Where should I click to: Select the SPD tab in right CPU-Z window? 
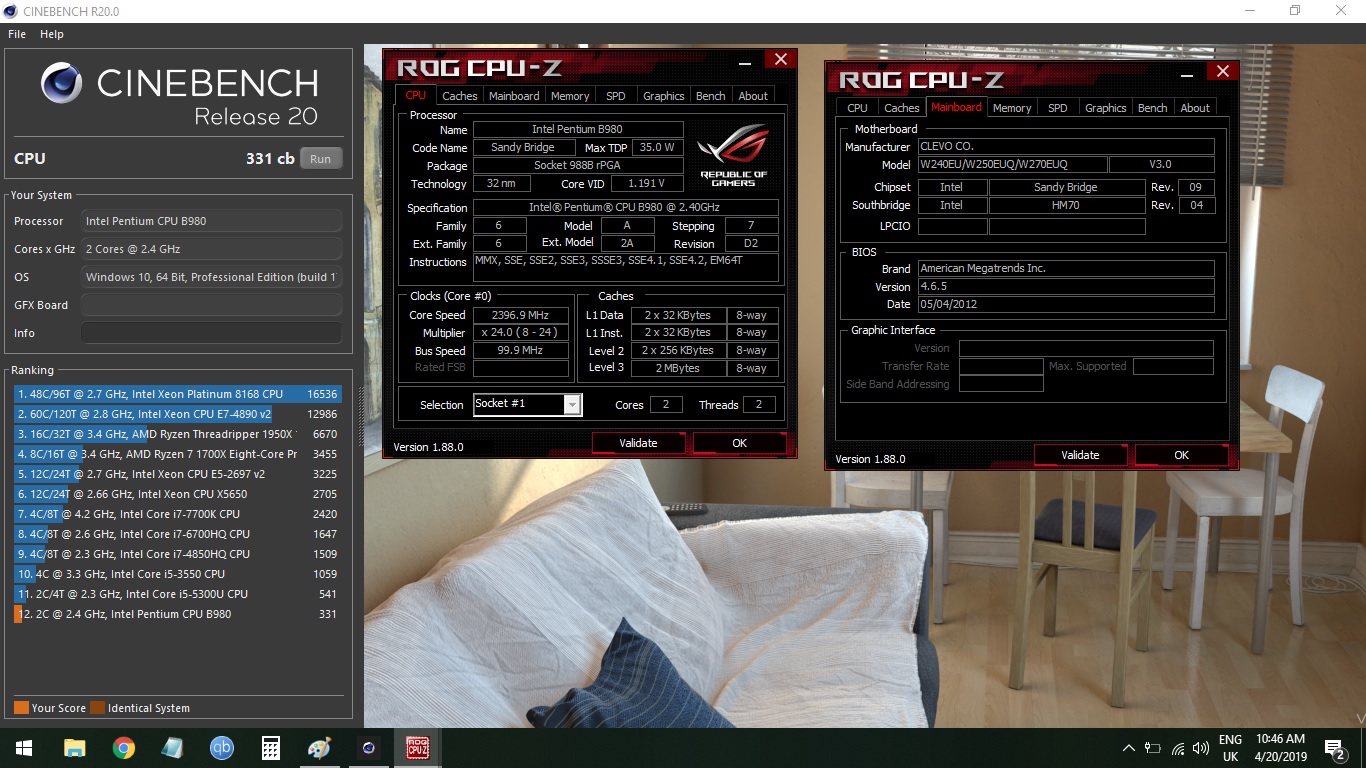coord(1058,108)
